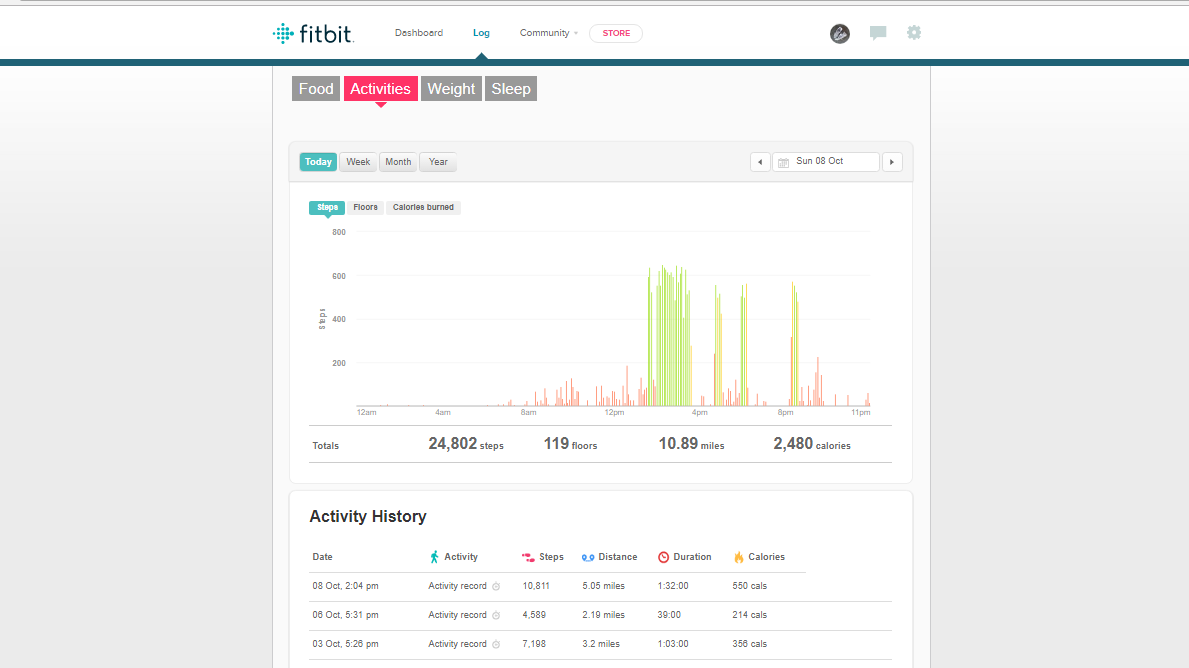The image size is (1189, 668).
Task: Go to next day arrow
Action: (x=892, y=162)
